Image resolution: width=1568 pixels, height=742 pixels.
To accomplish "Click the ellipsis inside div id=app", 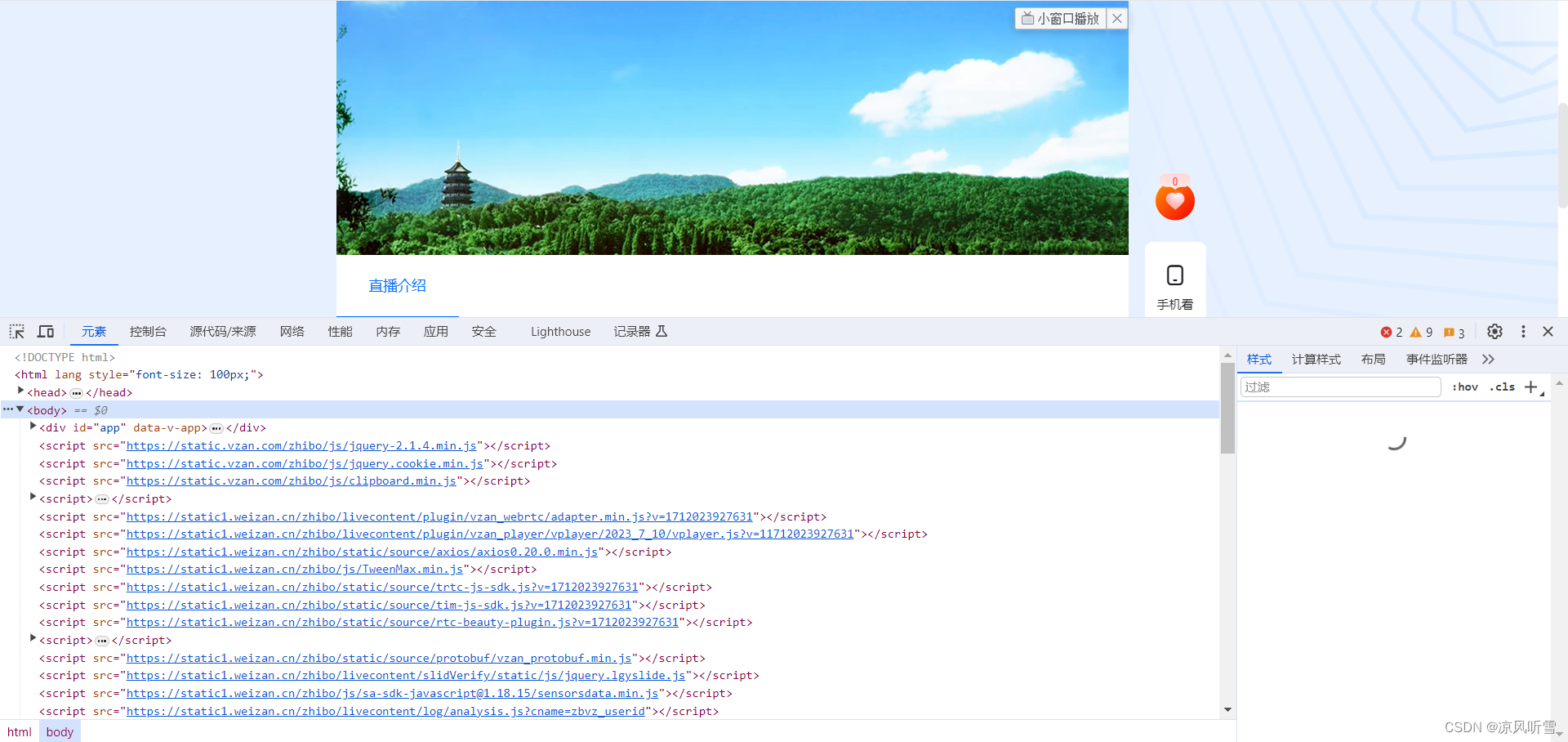I will click(216, 428).
